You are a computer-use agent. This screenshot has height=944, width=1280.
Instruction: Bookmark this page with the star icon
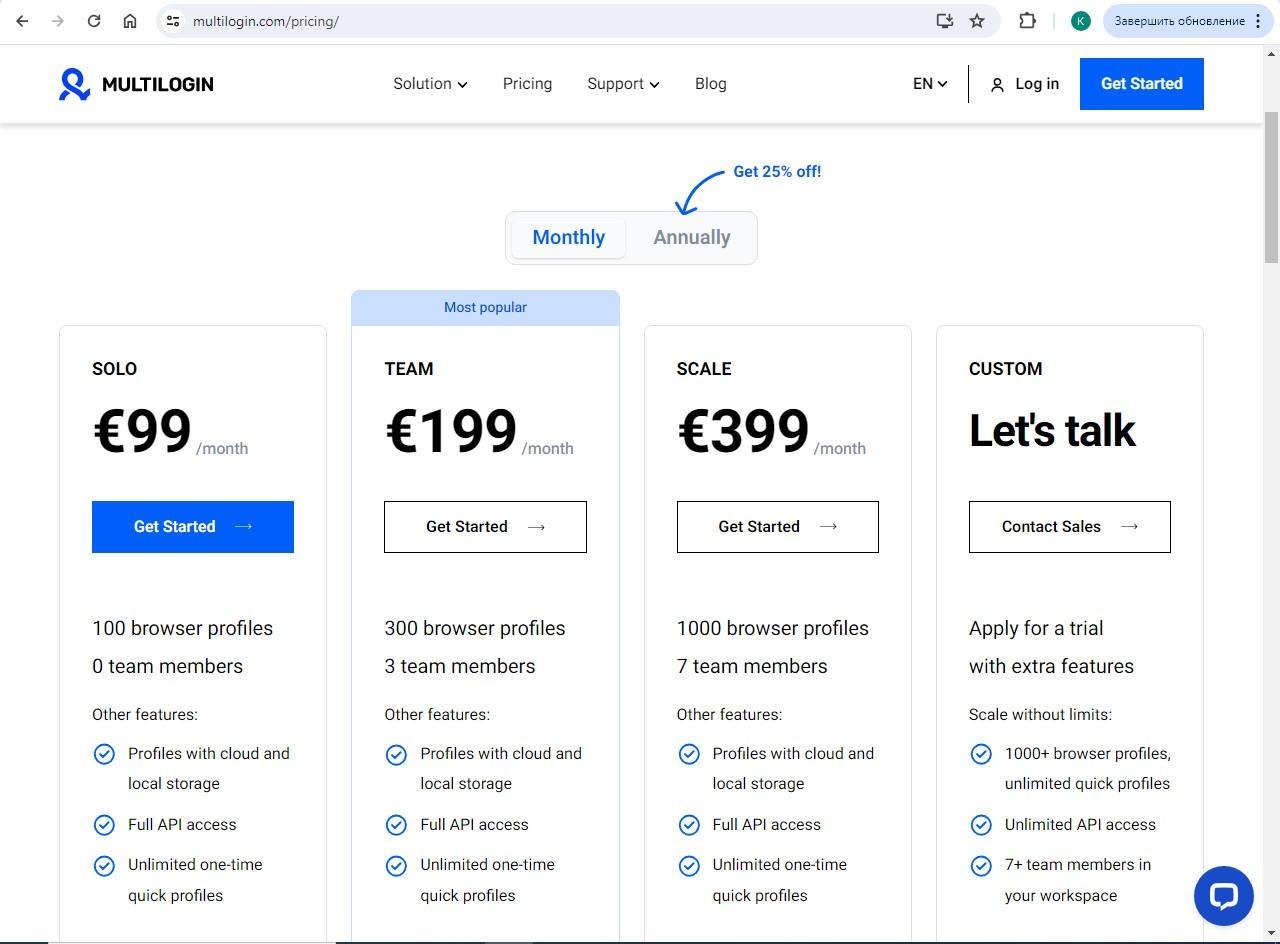pos(977,21)
